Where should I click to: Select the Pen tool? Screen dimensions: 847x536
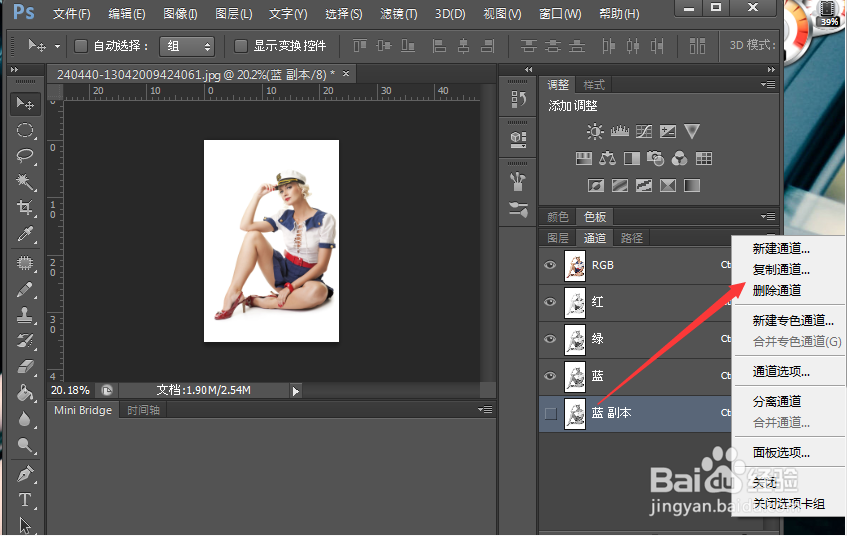[x=24, y=474]
